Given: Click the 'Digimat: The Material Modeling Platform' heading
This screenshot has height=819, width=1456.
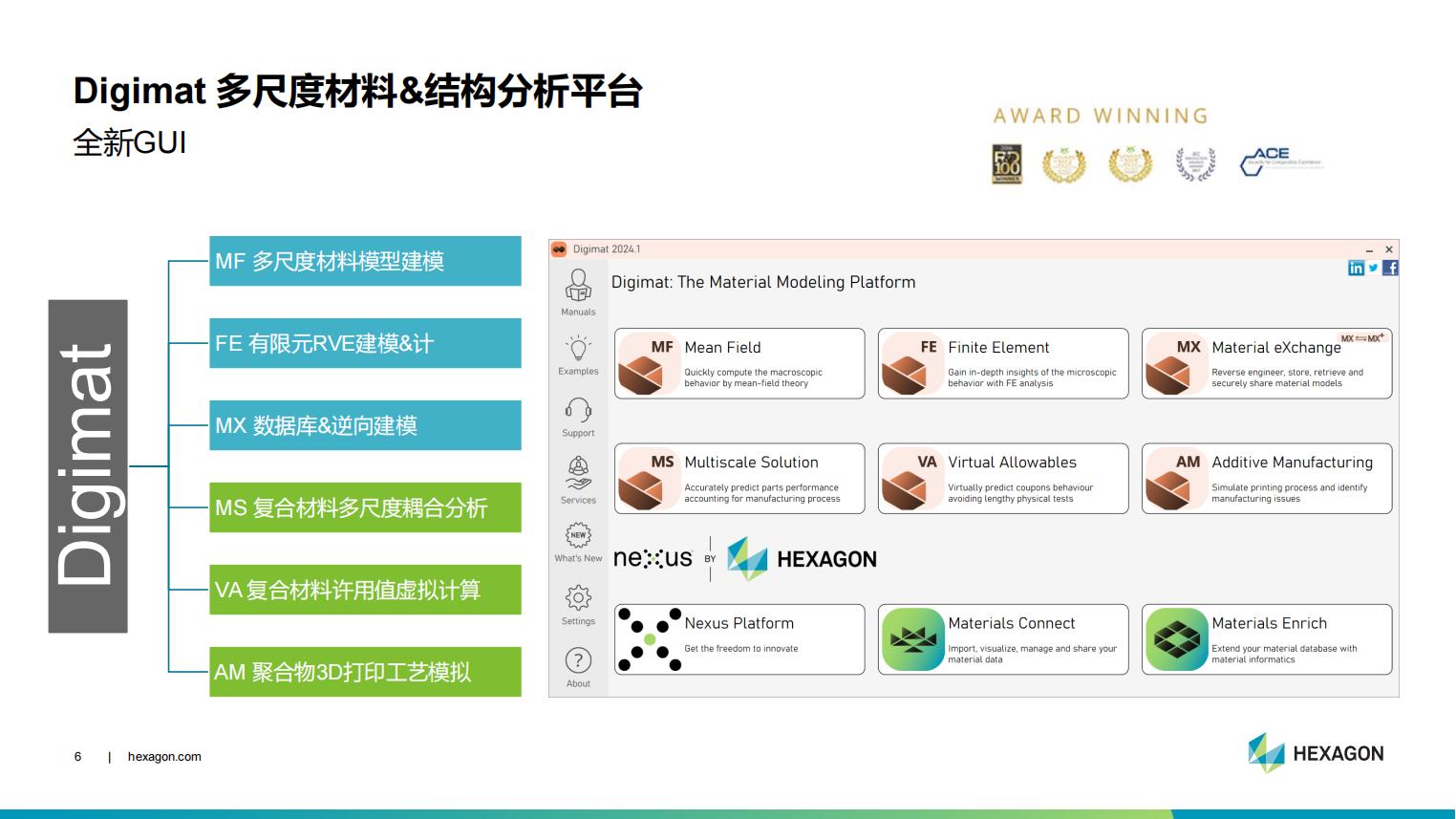Looking at the screenshot, I should point(763,282).
